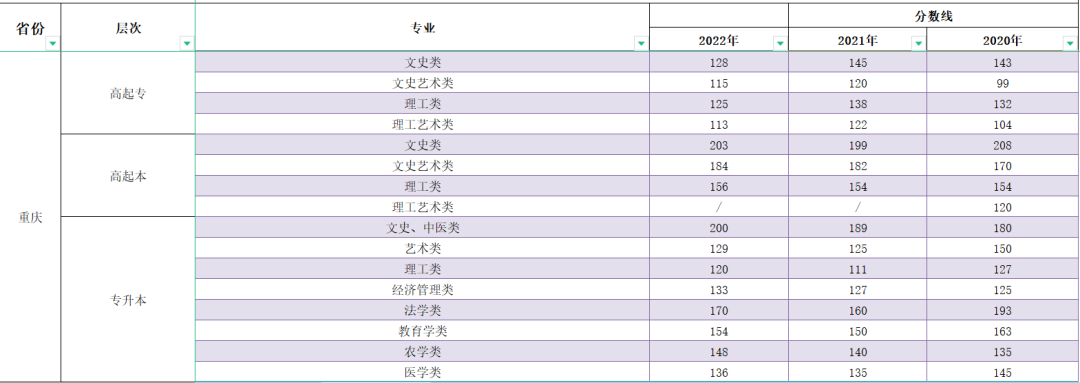Screen dimensions: 1080x383
Task: Select score 129 in the 2022年 column
Action: (x=719, y=249)
